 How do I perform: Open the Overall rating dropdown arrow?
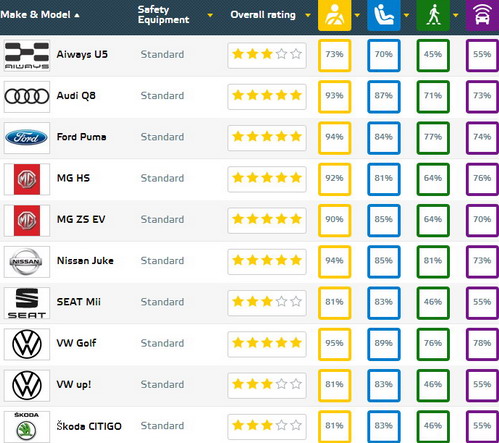click(308, 15)
